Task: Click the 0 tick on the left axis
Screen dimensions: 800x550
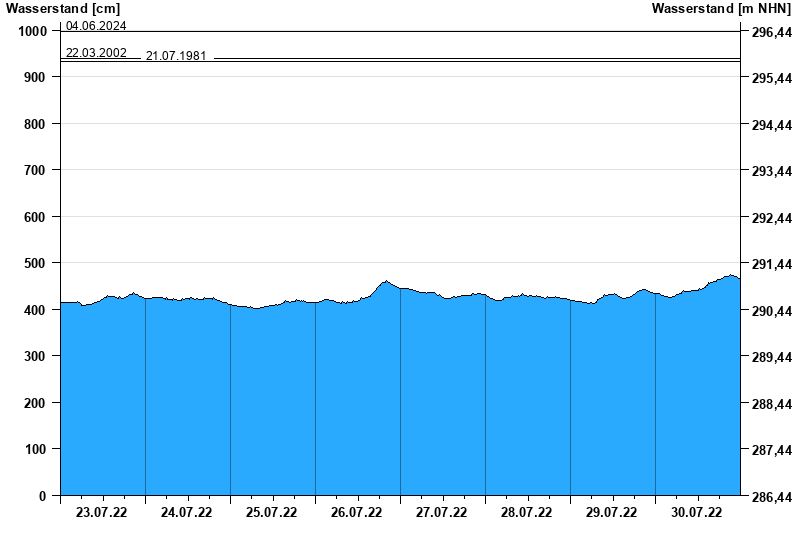Action: coord(43,496)
